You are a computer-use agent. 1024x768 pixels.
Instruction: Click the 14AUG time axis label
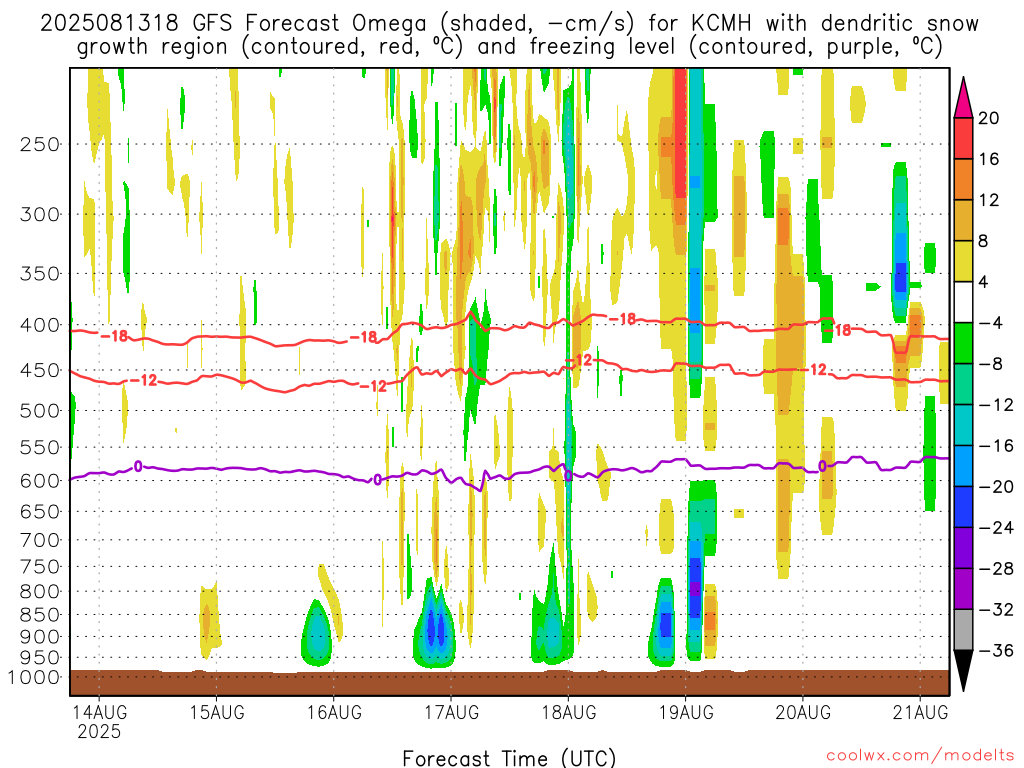pyautogui.click(x=99, y=712)
